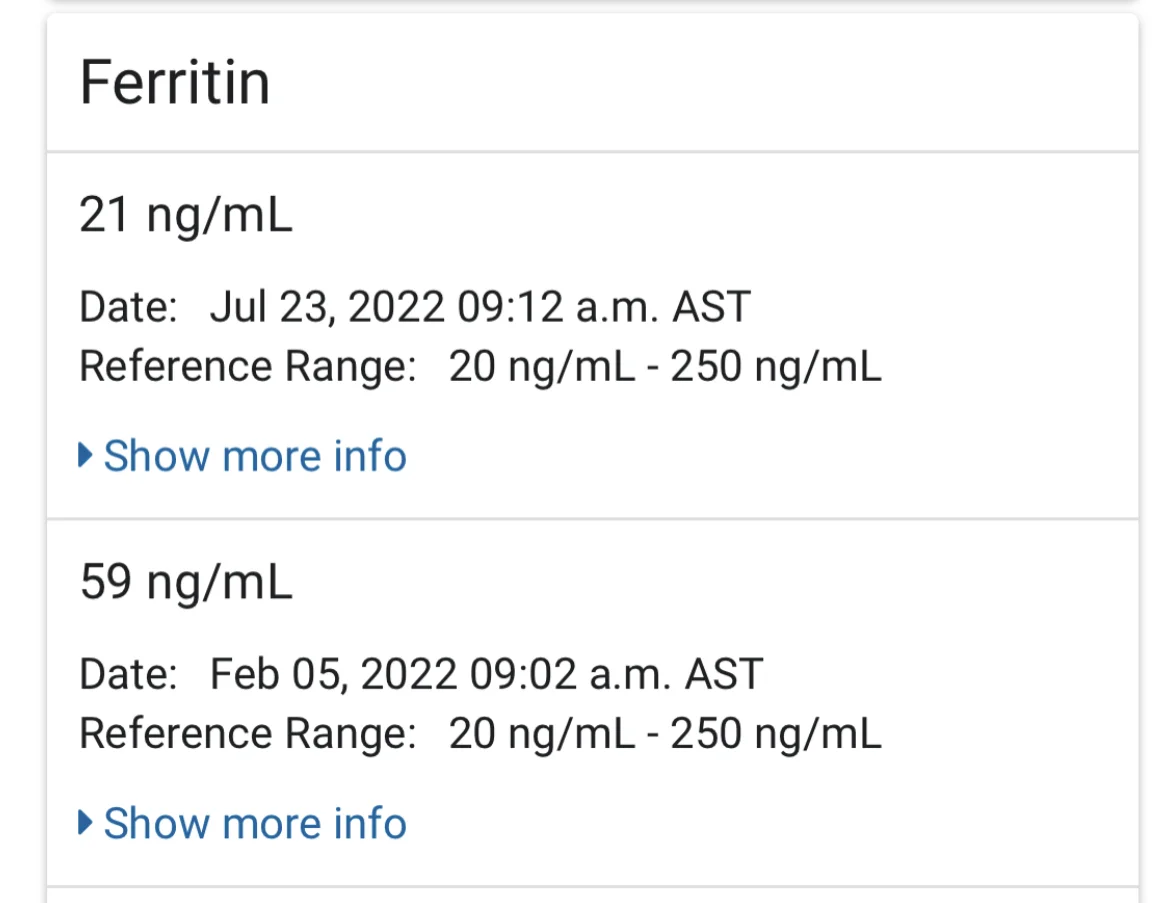Click "Reference Range:" label under the February result

coord(247,735)
